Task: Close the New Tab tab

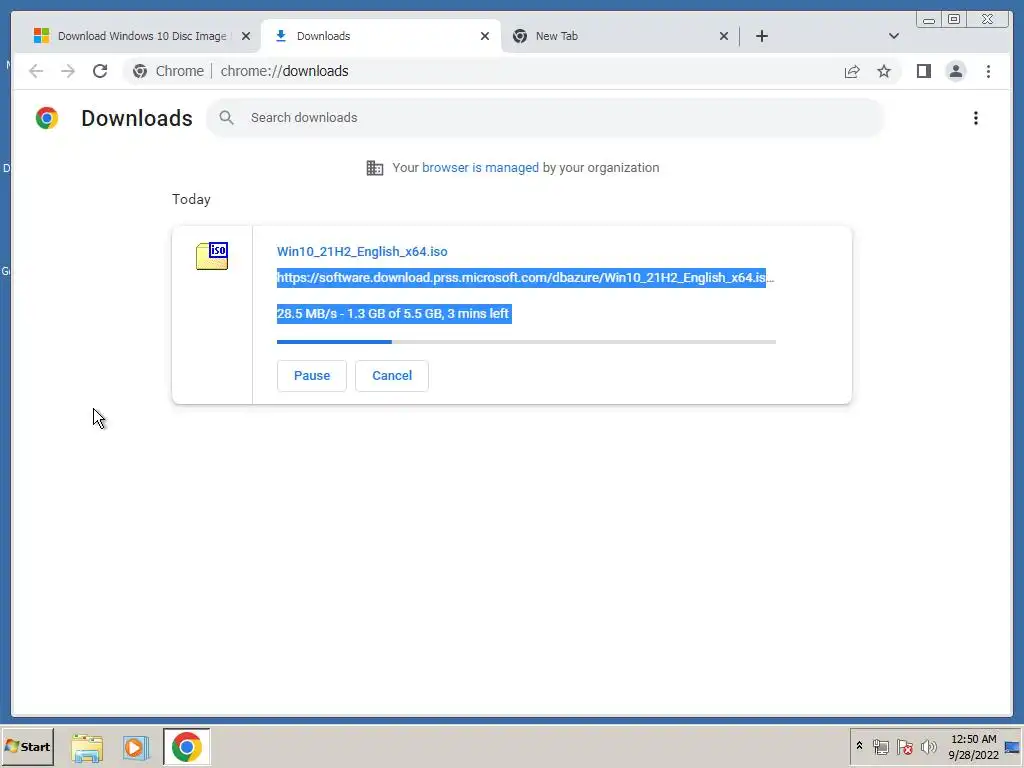Action: [724, 36]
